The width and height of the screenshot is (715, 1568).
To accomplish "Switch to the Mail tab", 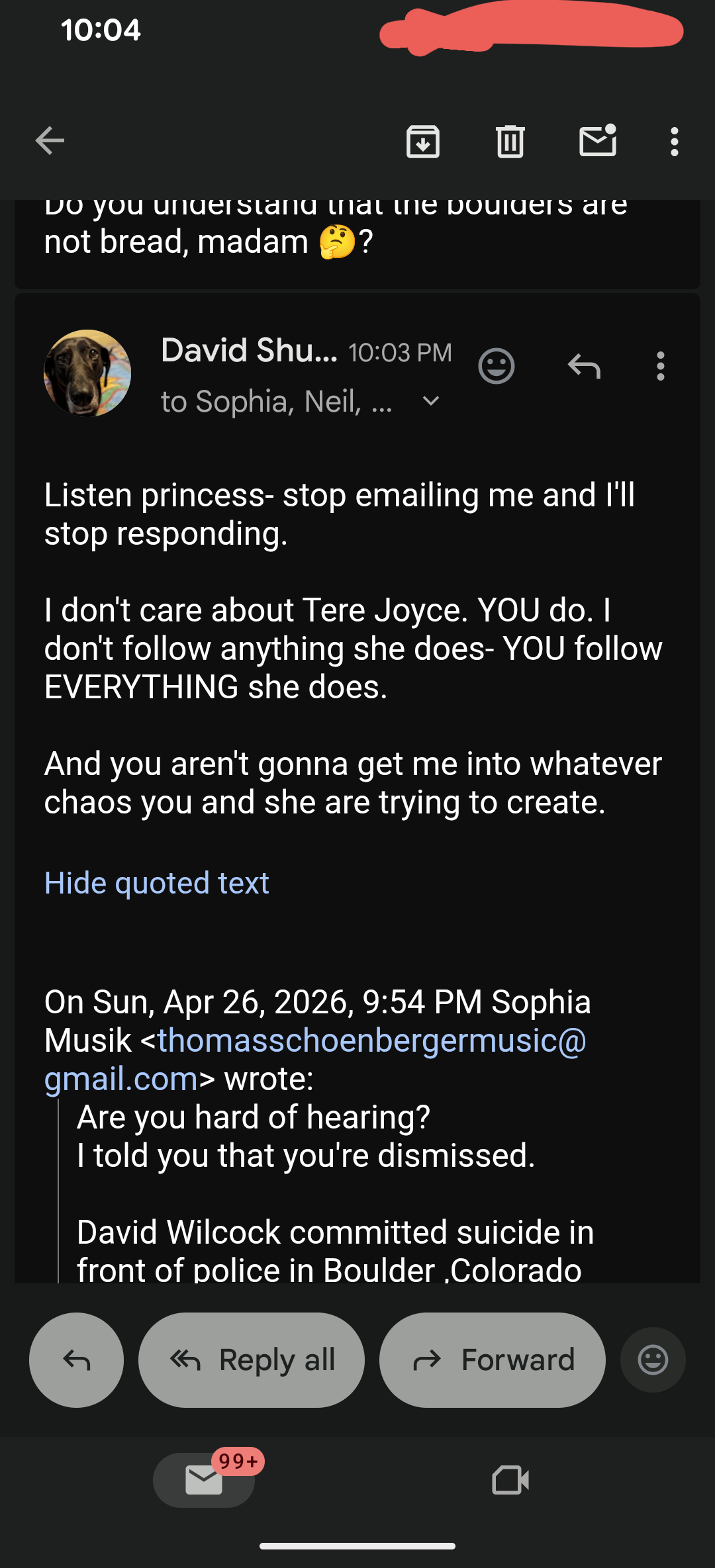I will 204,1480.
